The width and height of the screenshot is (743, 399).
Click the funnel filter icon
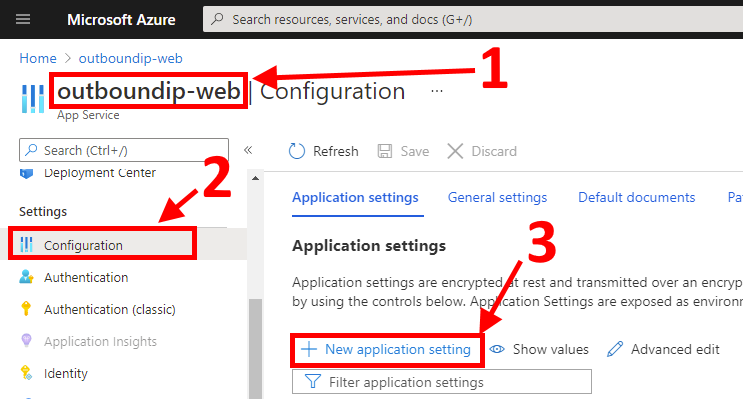[x=313, y=381]
